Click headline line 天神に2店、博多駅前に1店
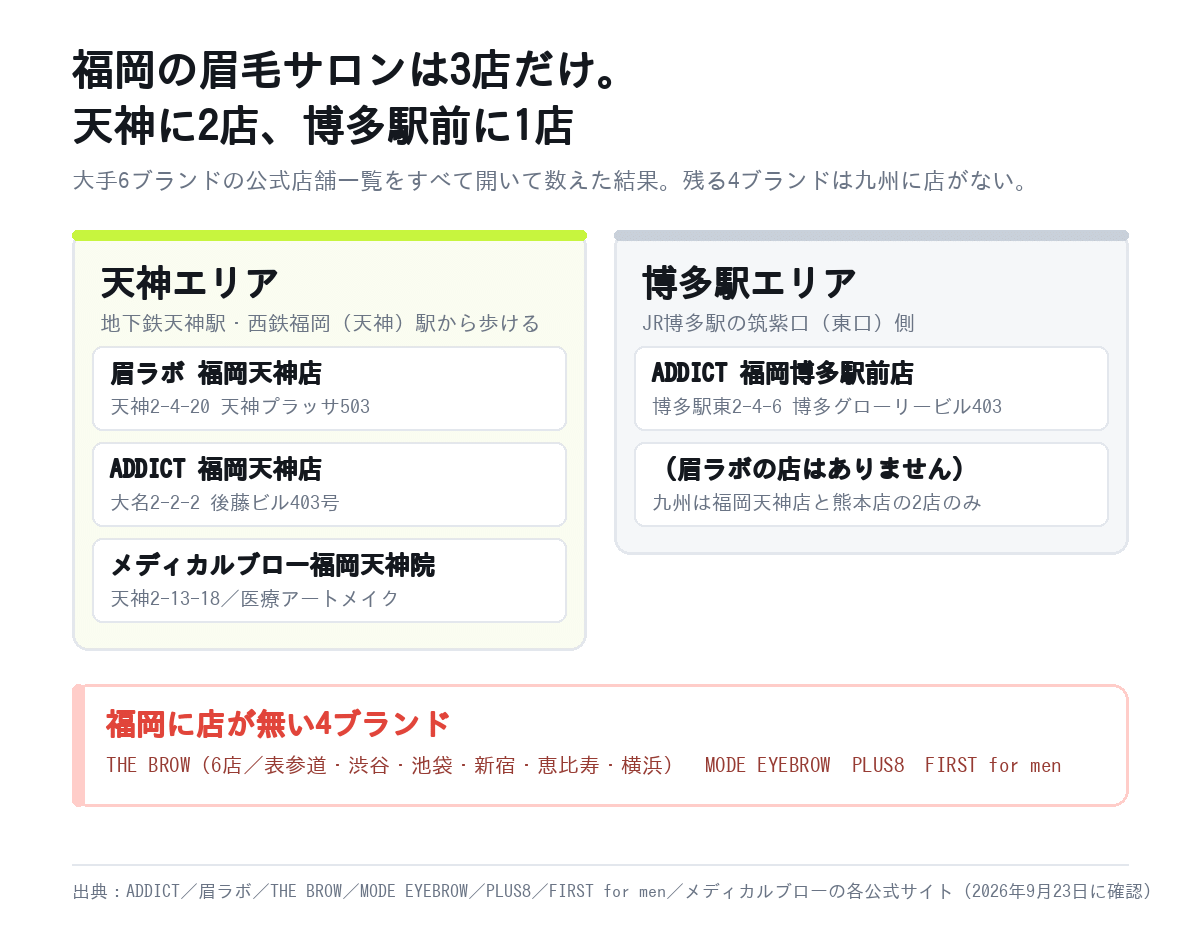Image resolution: width=1200 pixels, height=940 pixels. coord(323,126)
